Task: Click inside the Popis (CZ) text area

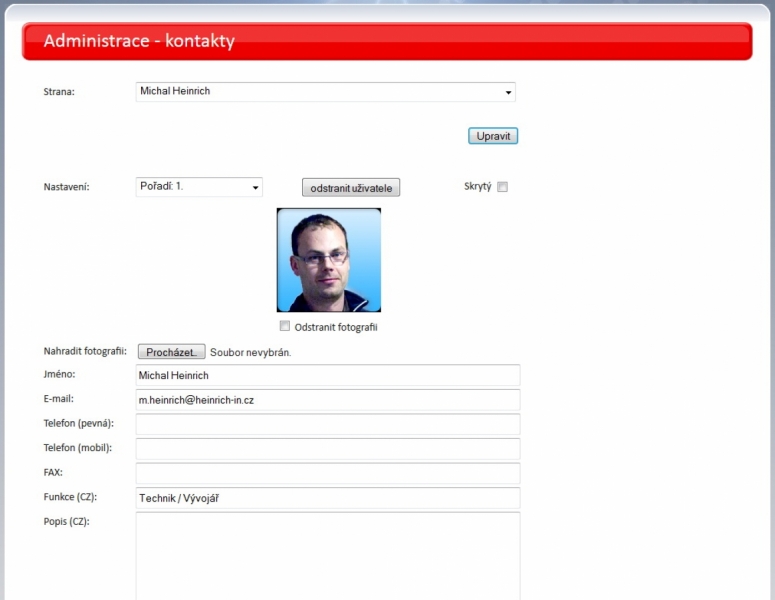Action: tap(328, 557)
